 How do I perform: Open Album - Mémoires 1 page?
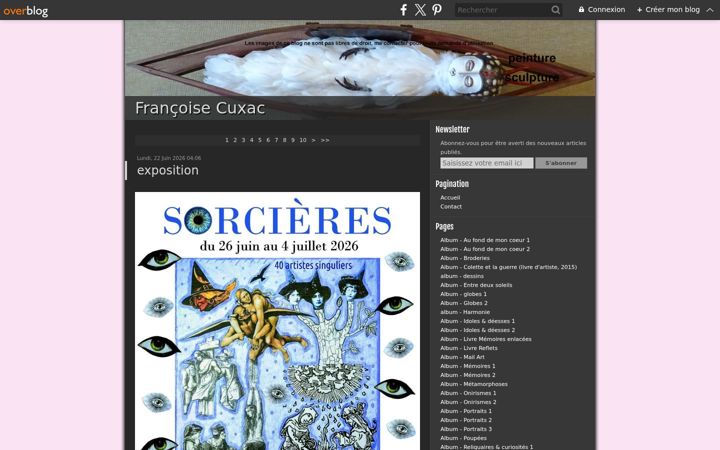468,366
